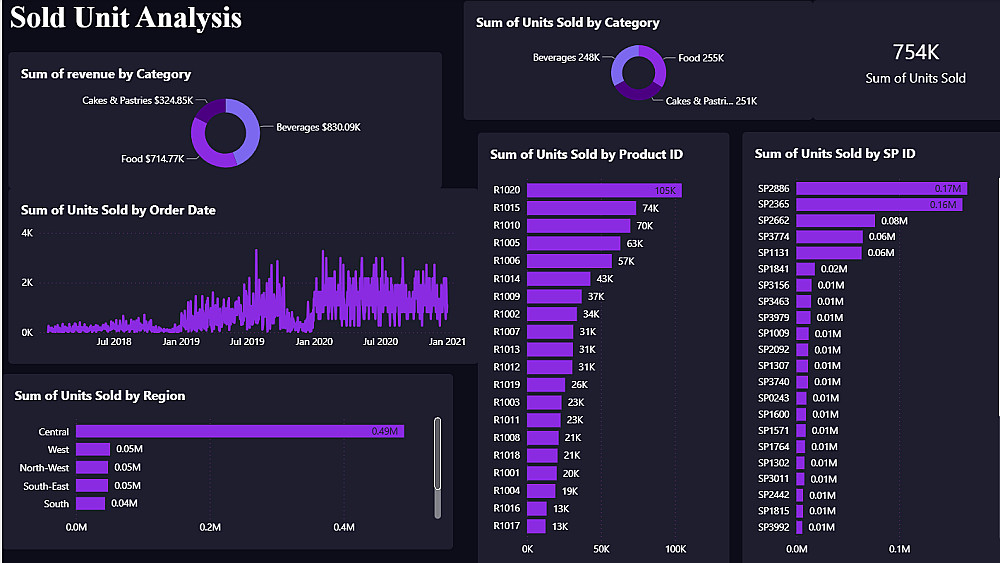1000x563 pixels.
Task: Click the R1002 product bar
Action: pos(552,314)
